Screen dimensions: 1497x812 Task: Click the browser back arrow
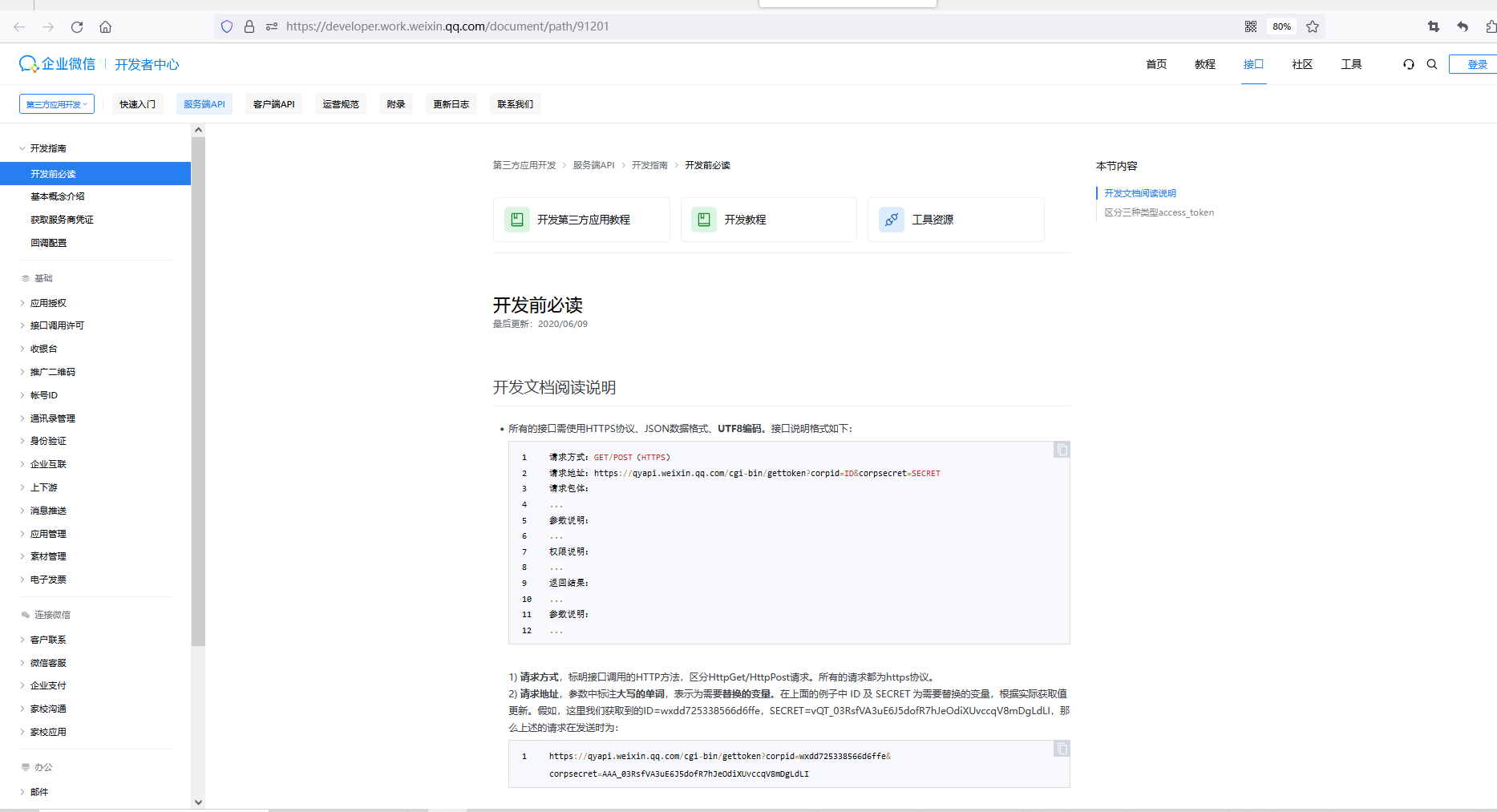(x=19, y=26)
